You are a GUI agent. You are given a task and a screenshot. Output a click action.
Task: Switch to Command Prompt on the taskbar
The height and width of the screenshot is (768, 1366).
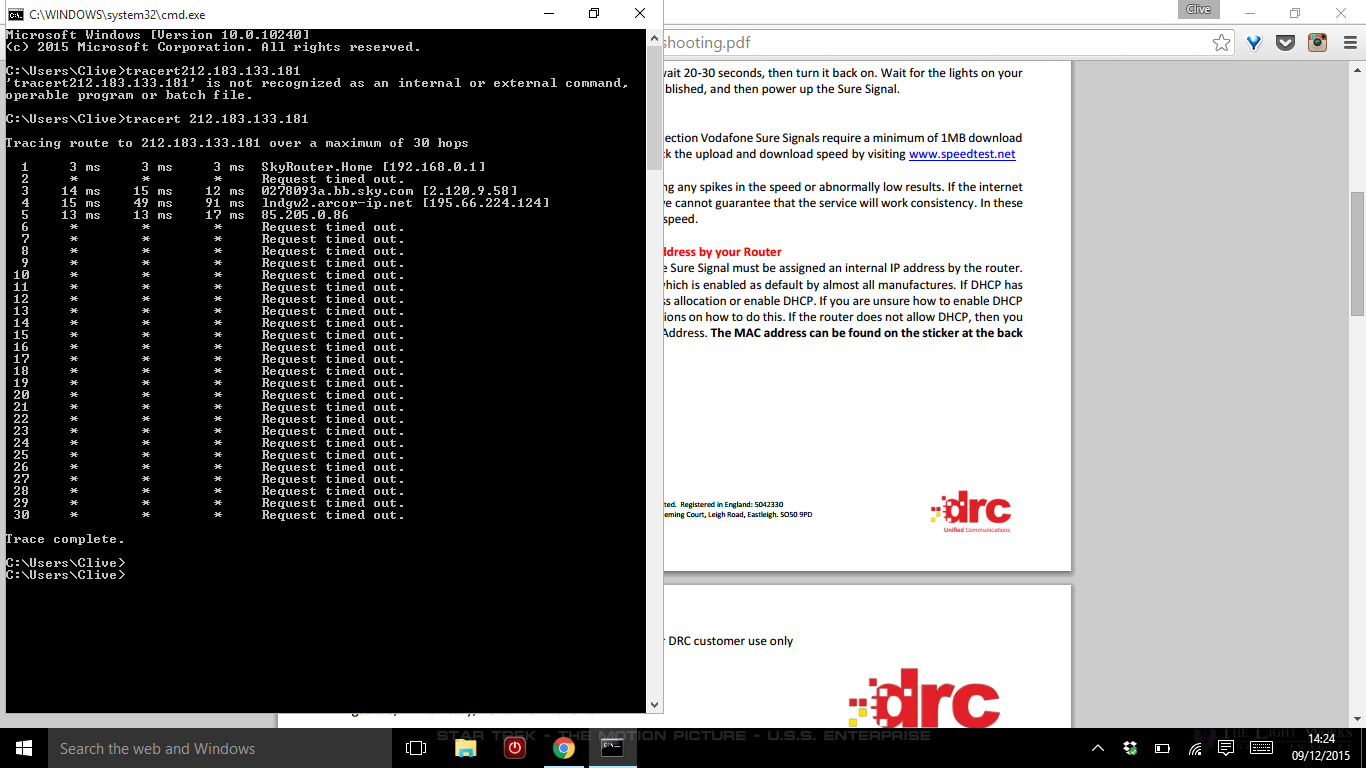[x=613, y=748]
